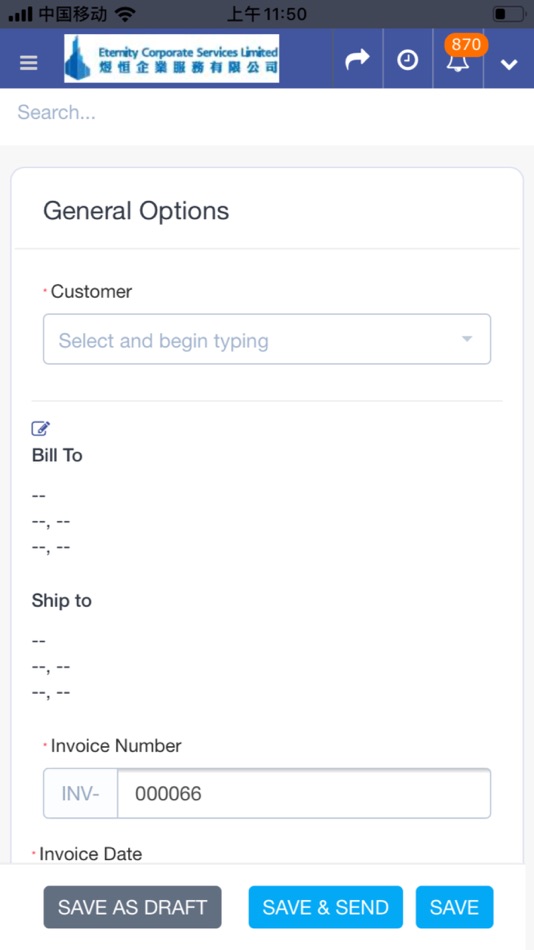Tap the battery indicator in status bar
Image resolution: width=534 pixels, height=950 pixels.
pos(509,13)
